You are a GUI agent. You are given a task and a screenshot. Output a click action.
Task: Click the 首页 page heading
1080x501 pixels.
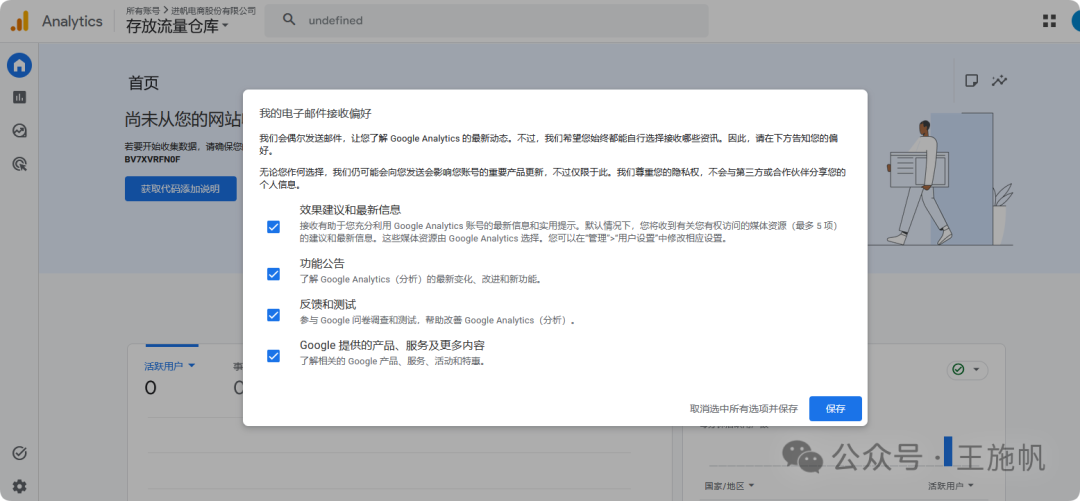(x=143, y=83)
